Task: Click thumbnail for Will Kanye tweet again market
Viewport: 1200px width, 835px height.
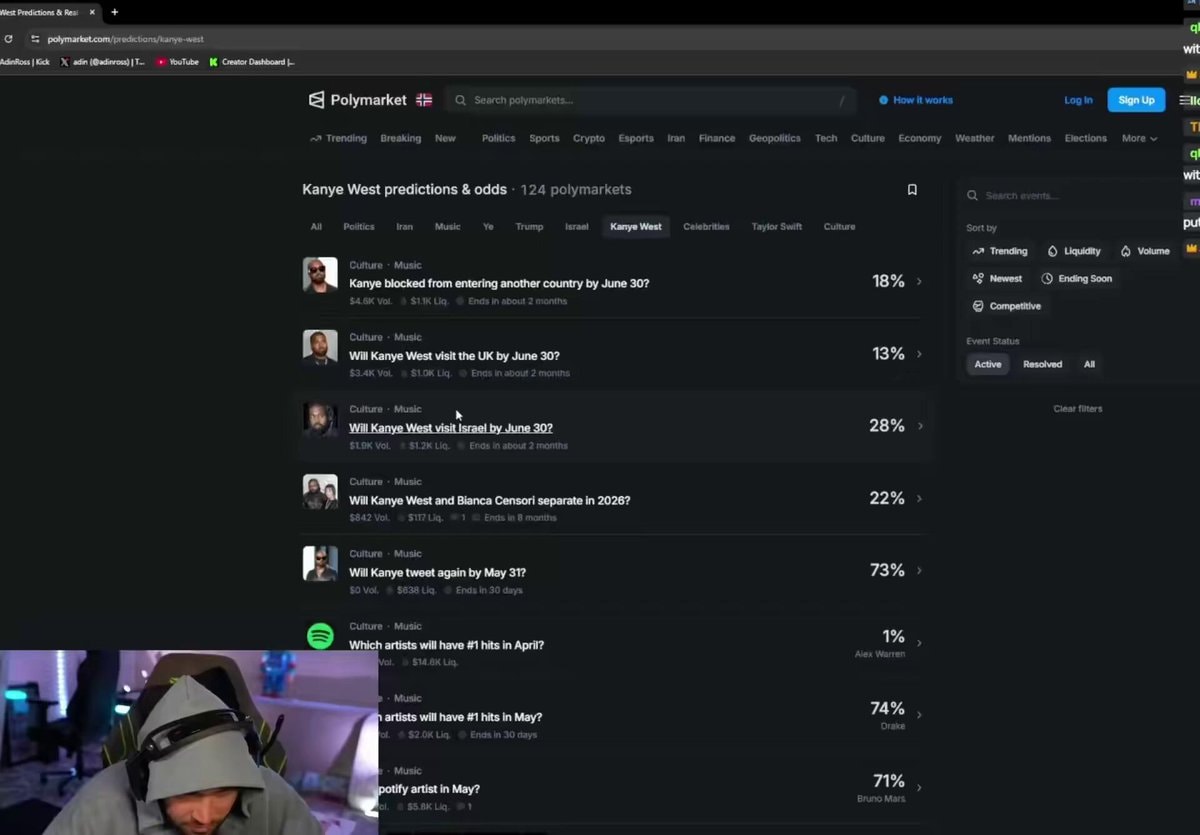Action: pos(320,563)
